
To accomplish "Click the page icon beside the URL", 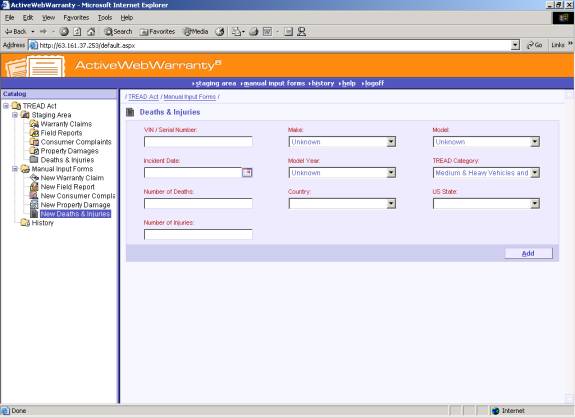I will [x=33, y=45].
